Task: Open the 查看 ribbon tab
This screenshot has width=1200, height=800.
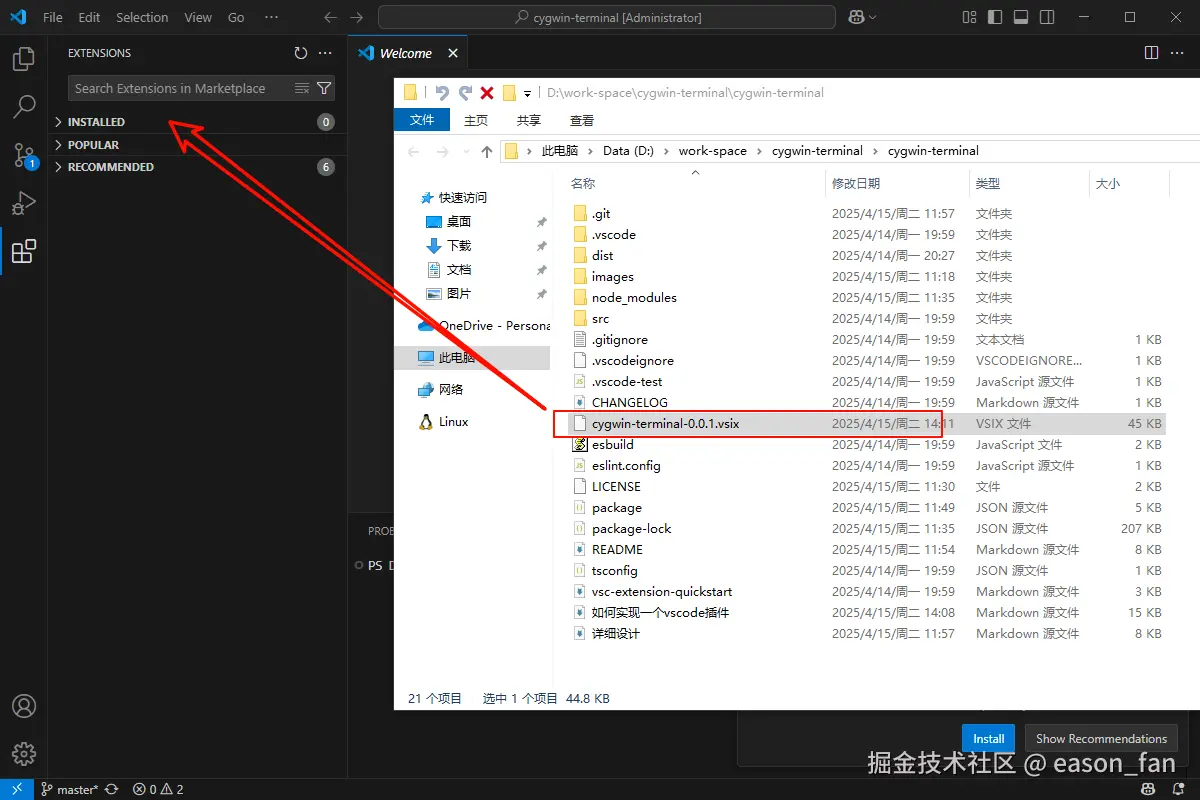Action: pos(582,120)
